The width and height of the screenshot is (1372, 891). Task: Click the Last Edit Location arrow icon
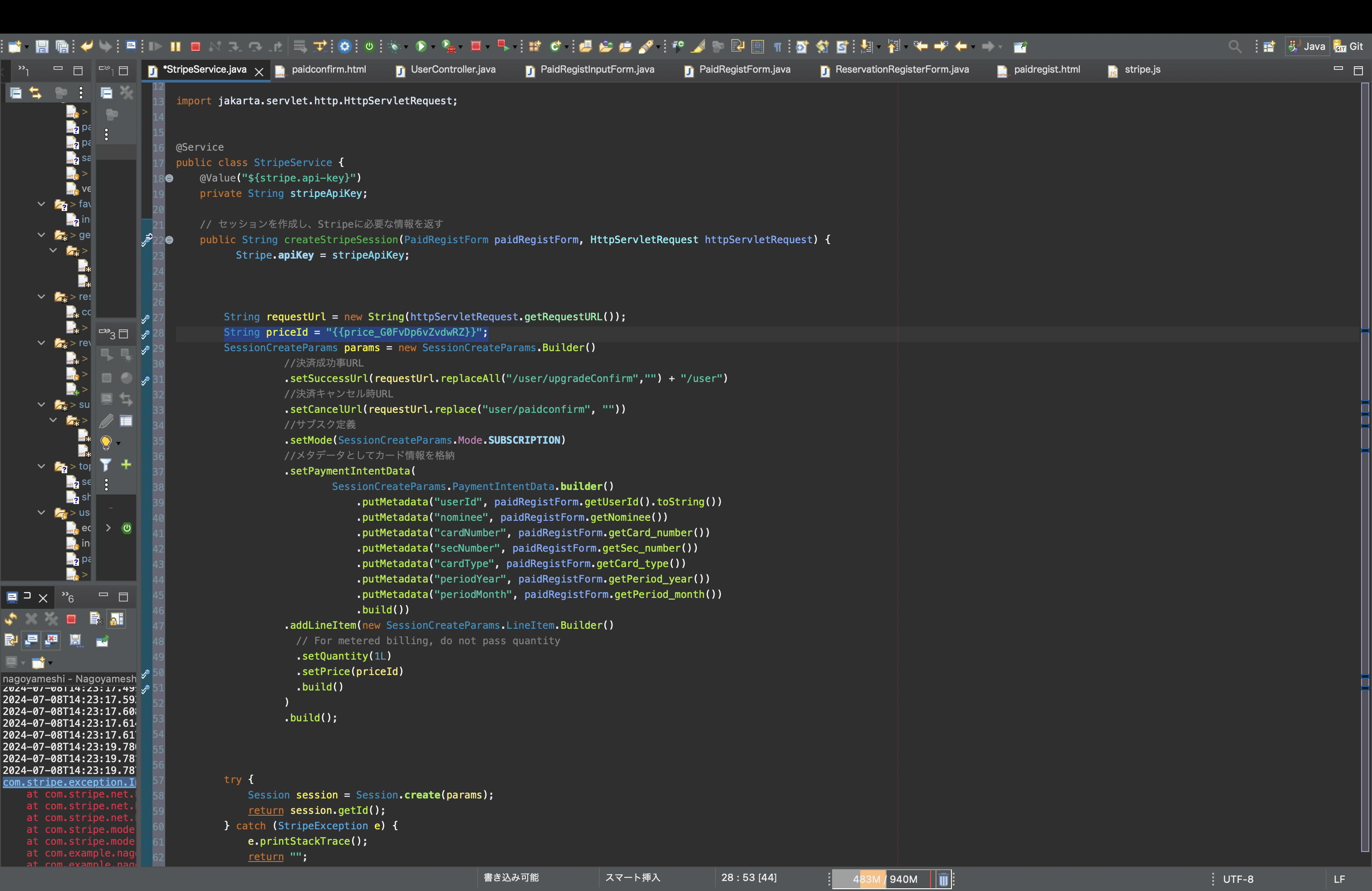click(x=921, y=47)
